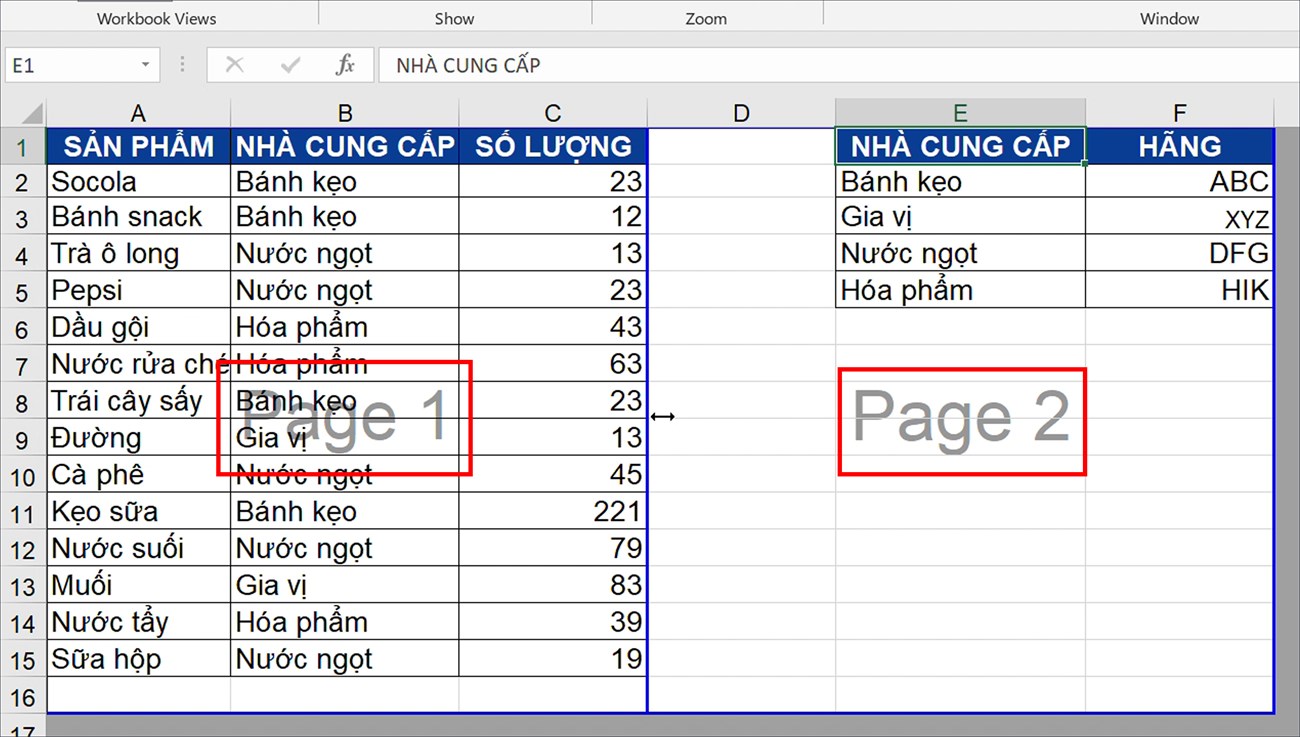Click the Show group label
The width and height of the screenshot is (1300, 737).
[x=455, y=18]
